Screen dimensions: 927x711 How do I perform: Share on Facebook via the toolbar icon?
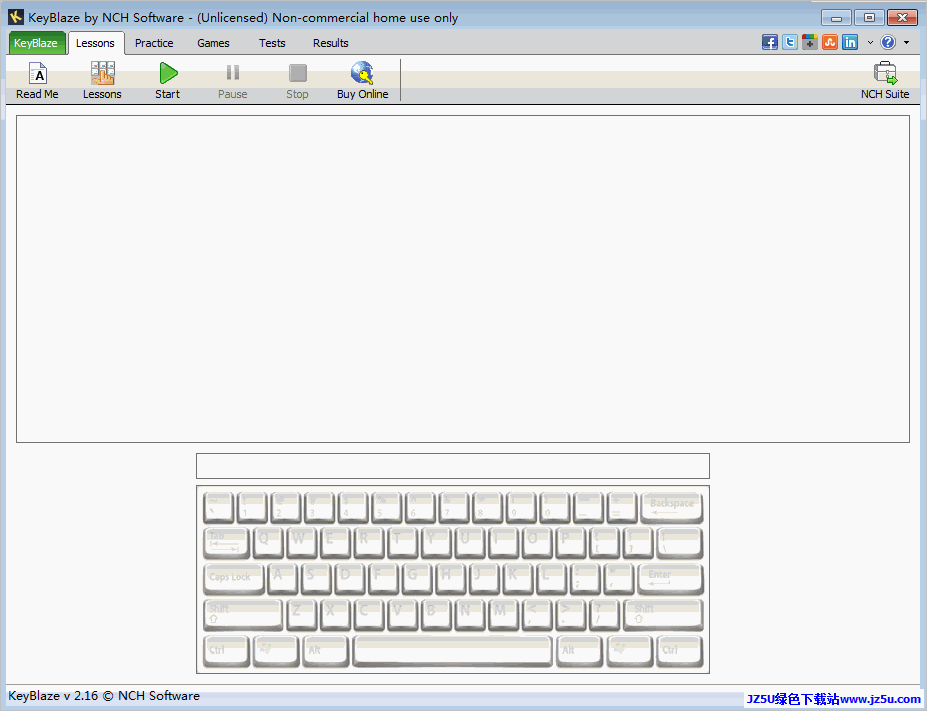tap(770, 43)
